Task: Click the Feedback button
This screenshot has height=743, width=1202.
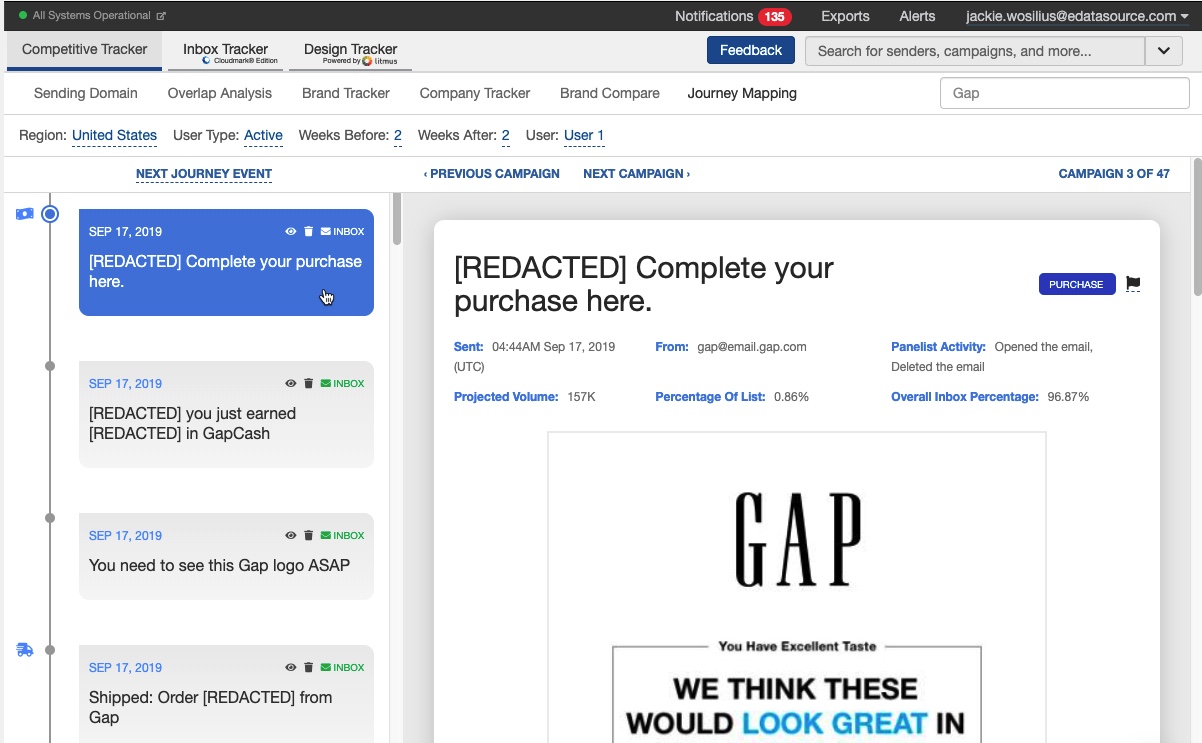Action: pos(751,50)
